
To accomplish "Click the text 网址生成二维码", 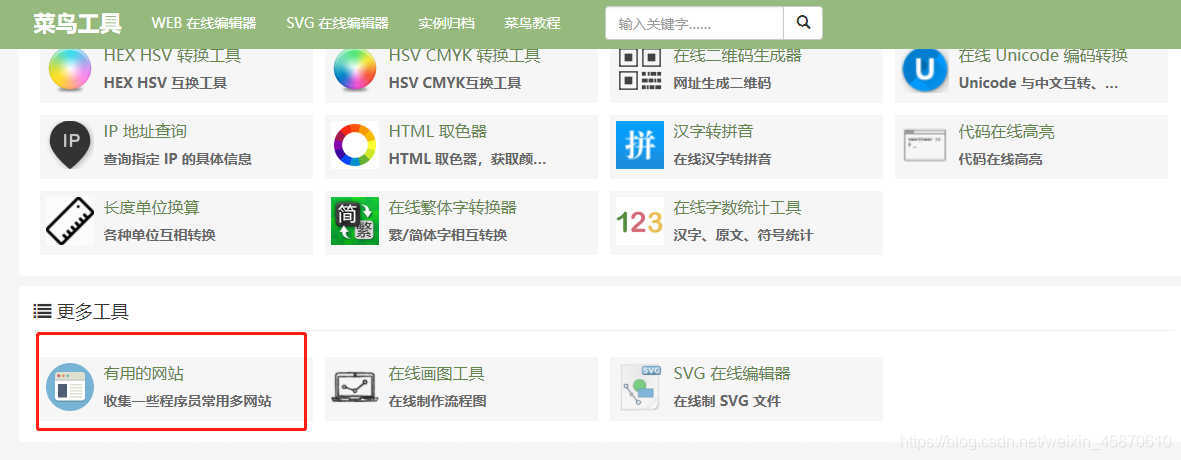I will click(722, 83).
